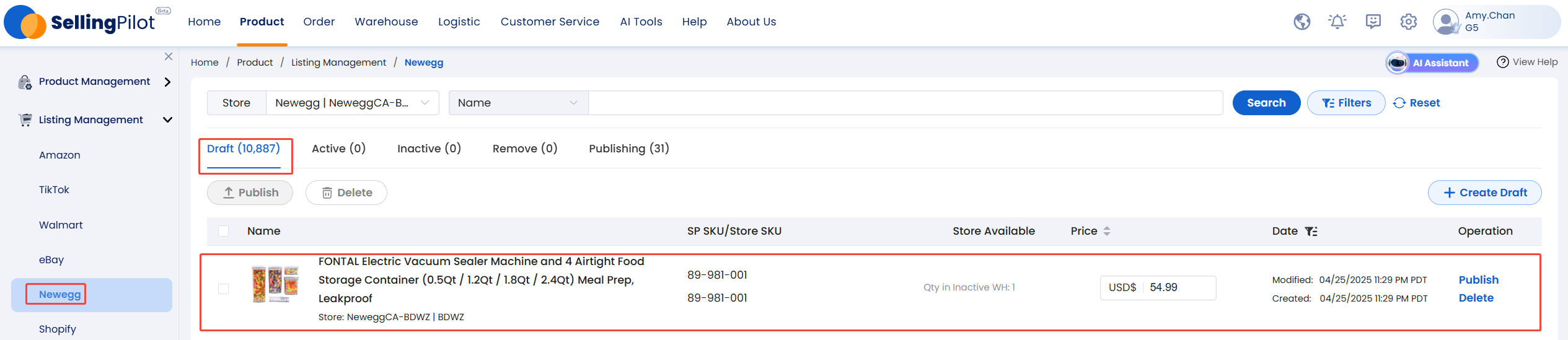Open the Customer Service menu
1568x340 pixels.
pyautogui.click(x=550, y=22)
